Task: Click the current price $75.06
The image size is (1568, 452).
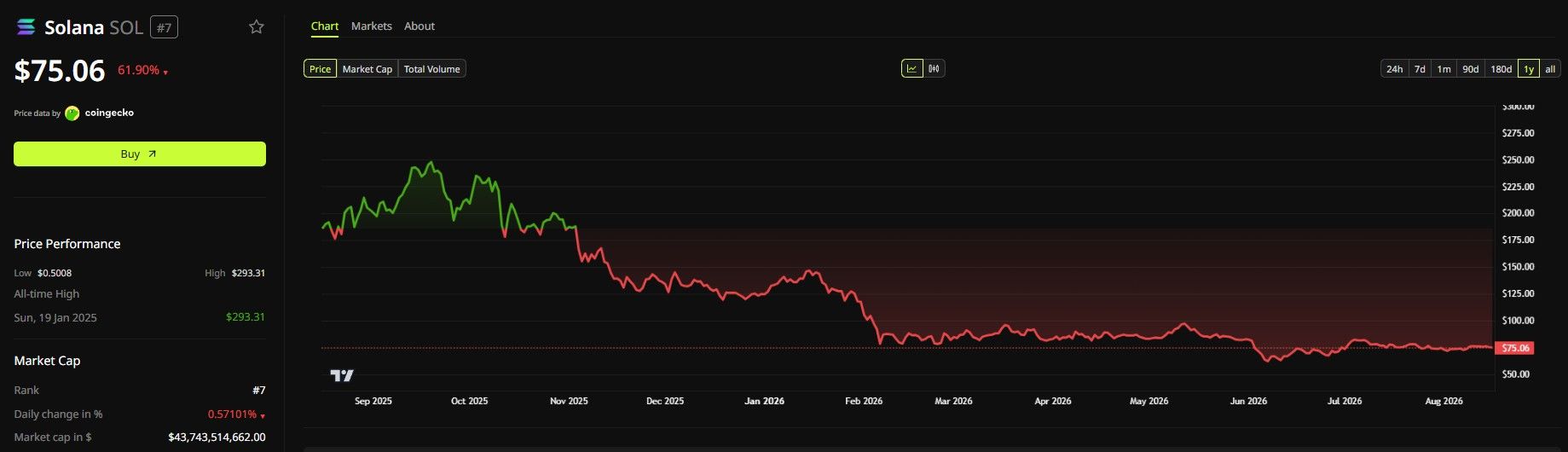Action: tap(60, 71)
